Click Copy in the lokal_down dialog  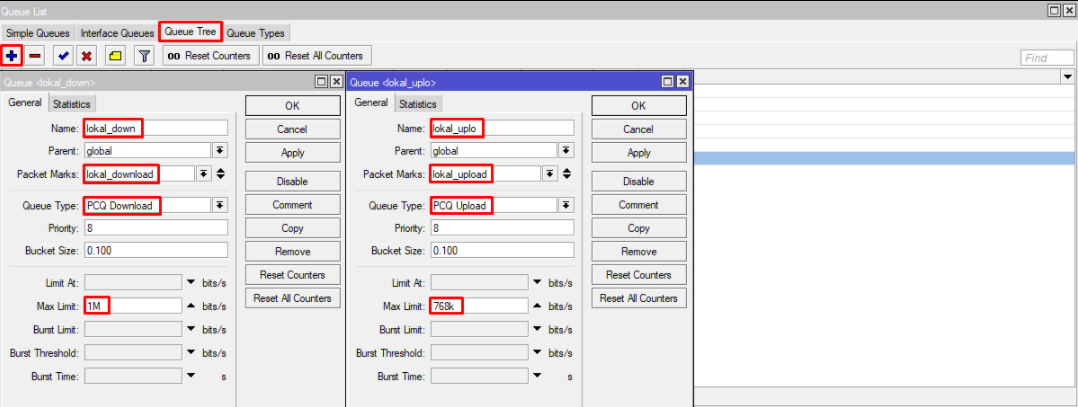(x=293, y=228)
